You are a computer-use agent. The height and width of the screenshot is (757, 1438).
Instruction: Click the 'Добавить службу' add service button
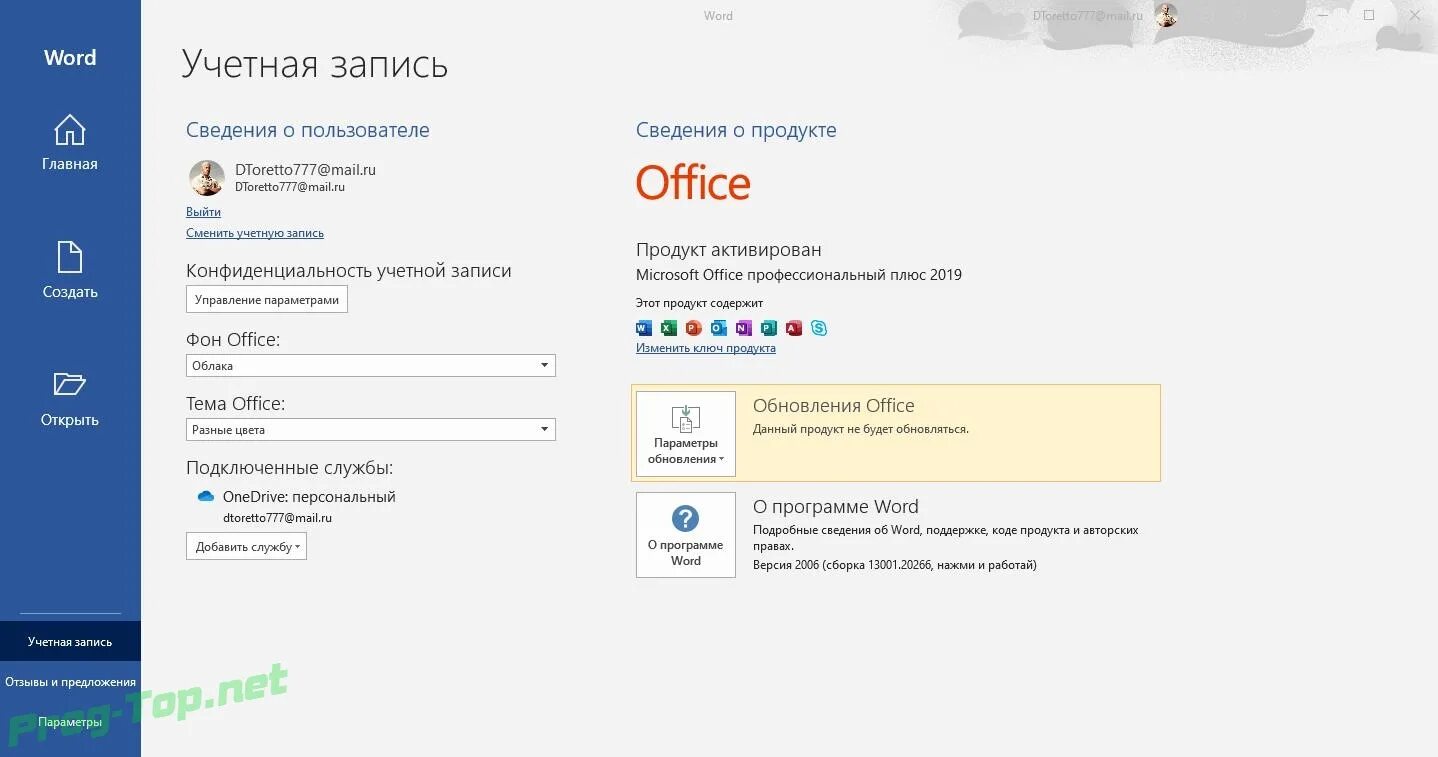pos(246,546)
